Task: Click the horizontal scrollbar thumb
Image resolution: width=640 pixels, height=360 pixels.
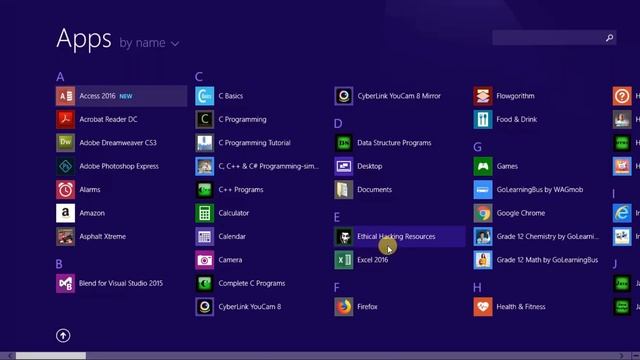Action: click(x=51, y=356)
